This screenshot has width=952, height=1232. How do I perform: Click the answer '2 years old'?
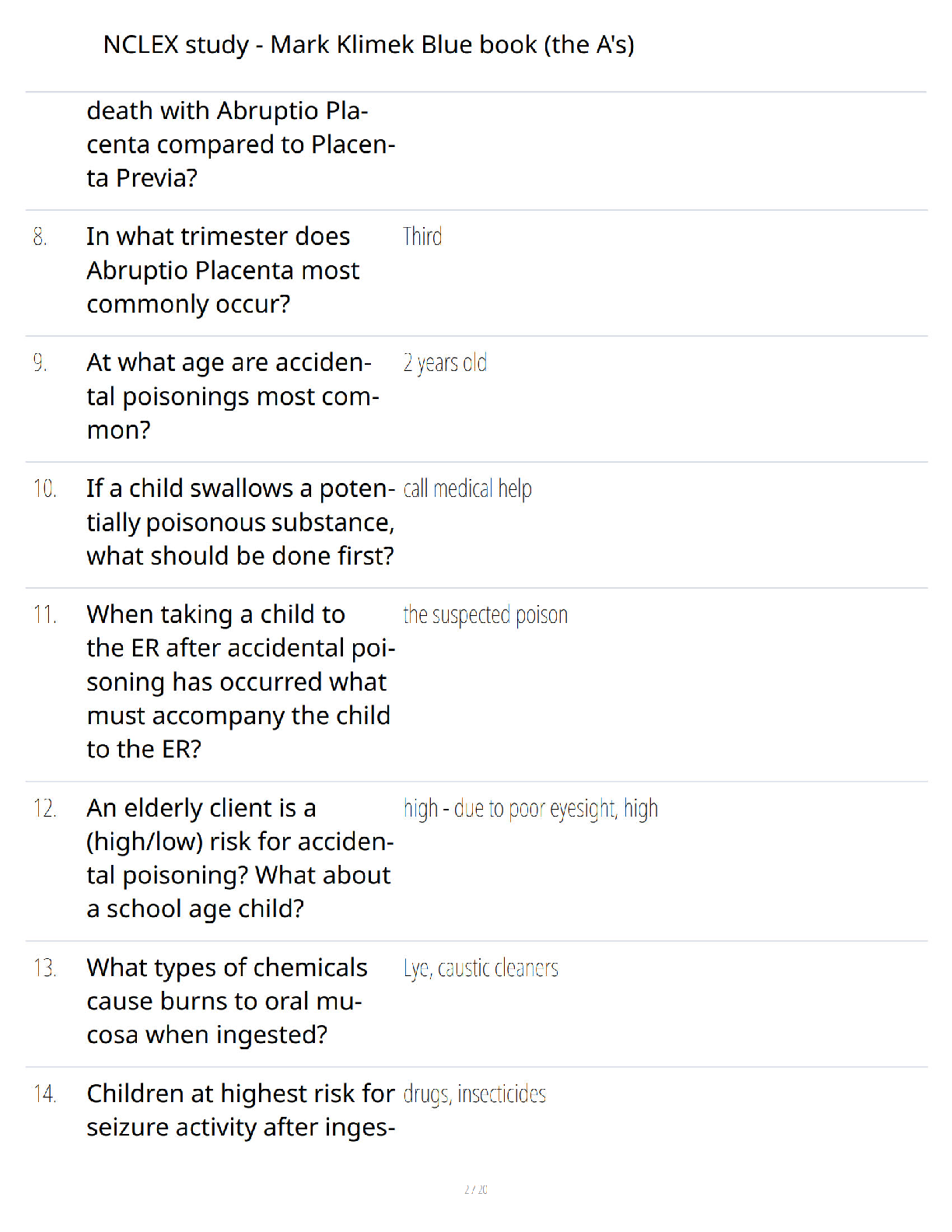pos(445,362)
